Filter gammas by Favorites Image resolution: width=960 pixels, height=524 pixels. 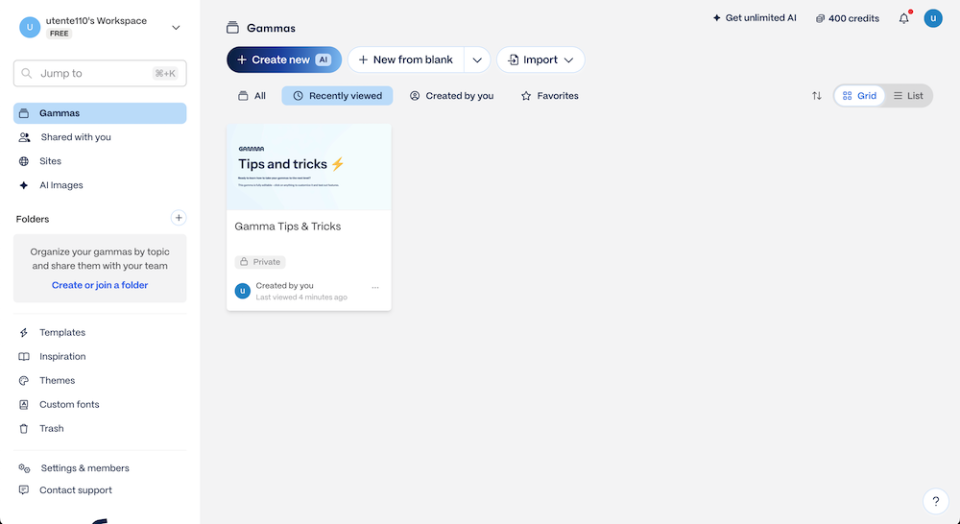(x=550, y=96)
